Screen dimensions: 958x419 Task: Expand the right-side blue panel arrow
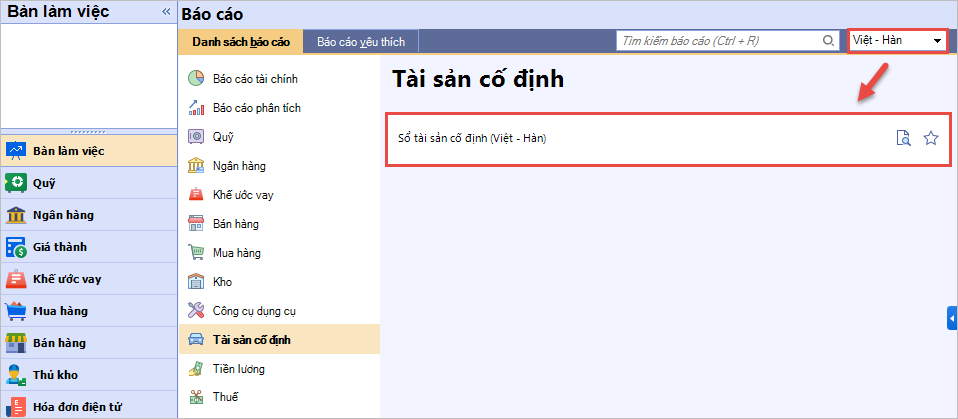click(952, 317)
